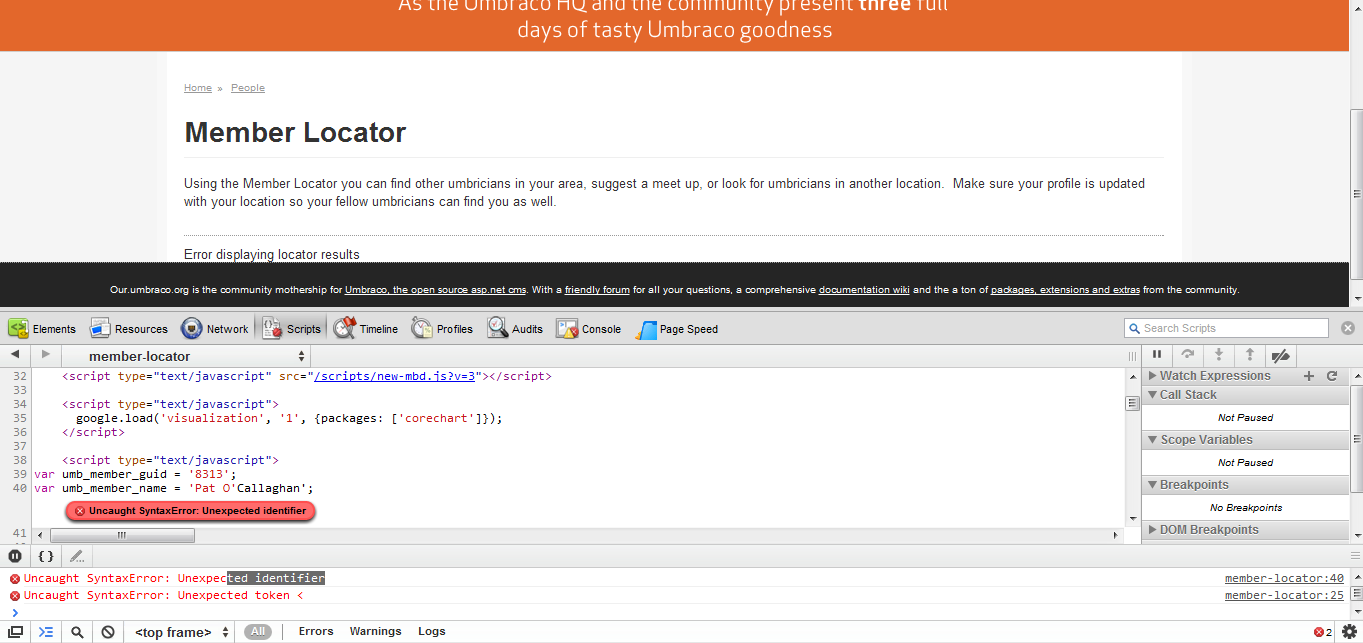This screenshot has height=643, width=1363.
Task: Follow the 'Umbraco, the open source asp.net cms' link
Action: pyautogui.click(x=435, y=290)
